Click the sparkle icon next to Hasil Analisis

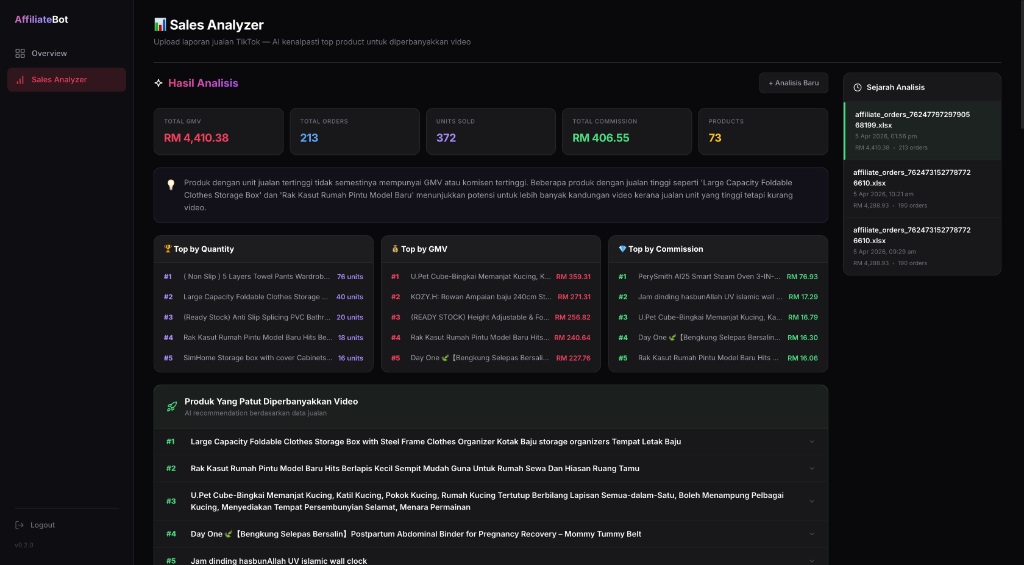158,83
